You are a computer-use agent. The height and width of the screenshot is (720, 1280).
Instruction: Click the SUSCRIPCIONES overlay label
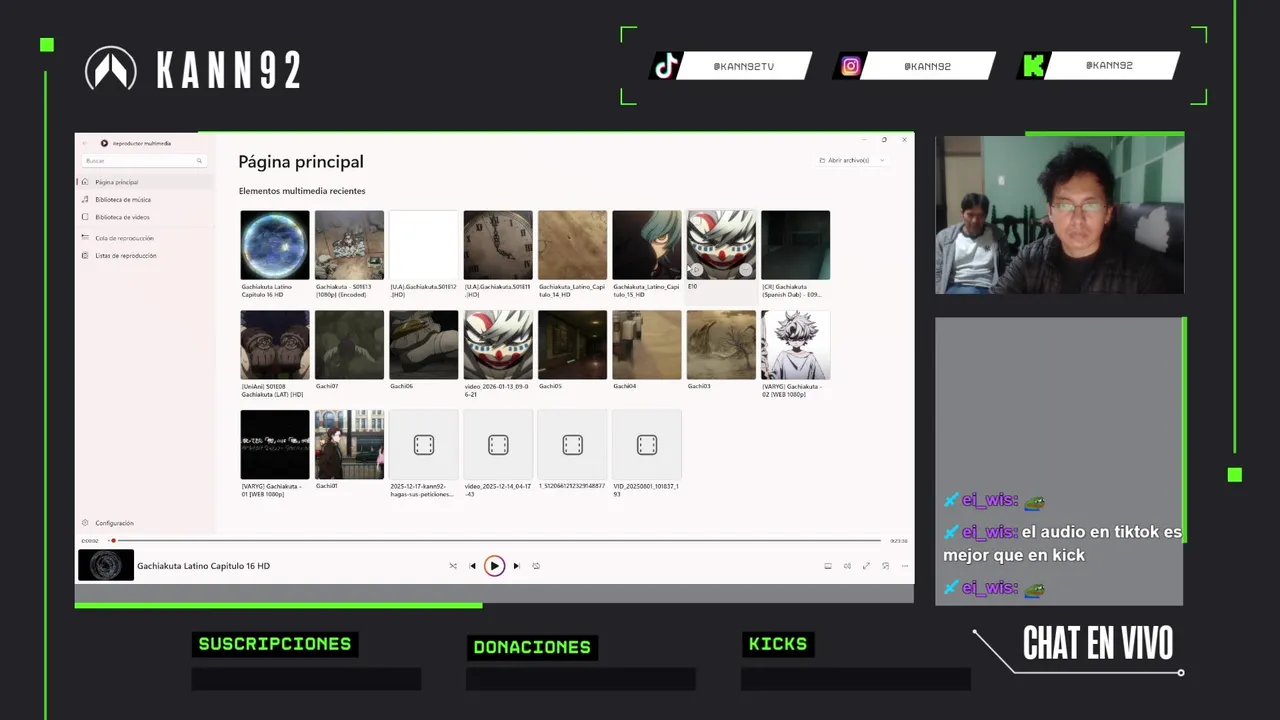275,644
